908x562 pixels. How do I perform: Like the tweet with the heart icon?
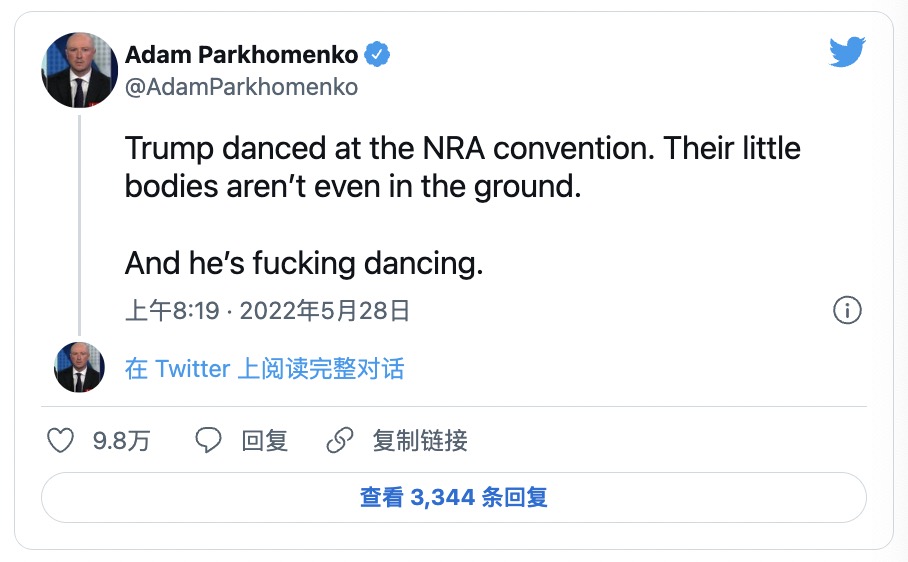61,440
